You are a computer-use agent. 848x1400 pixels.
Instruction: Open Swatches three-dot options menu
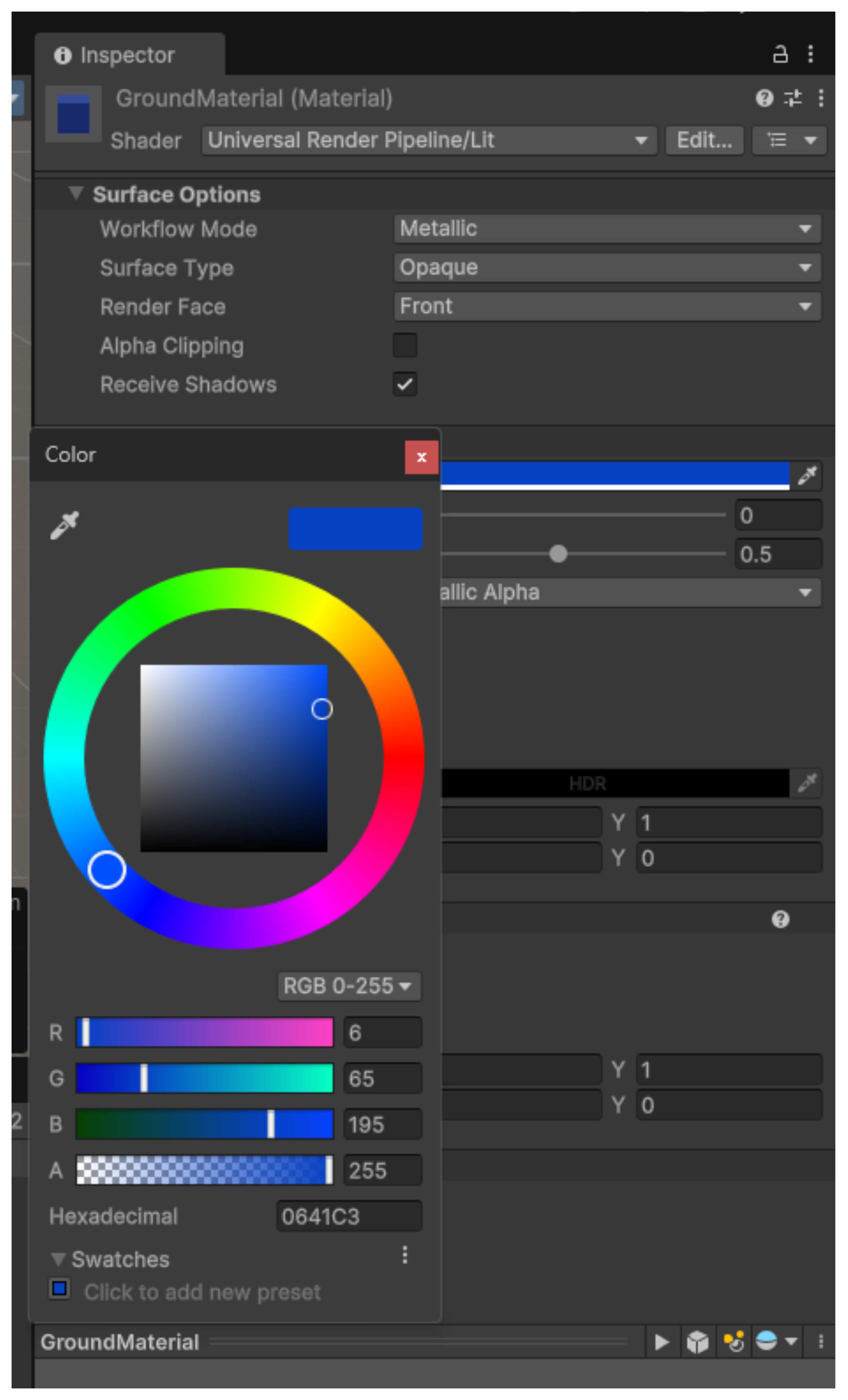(x=404, y=1255)
